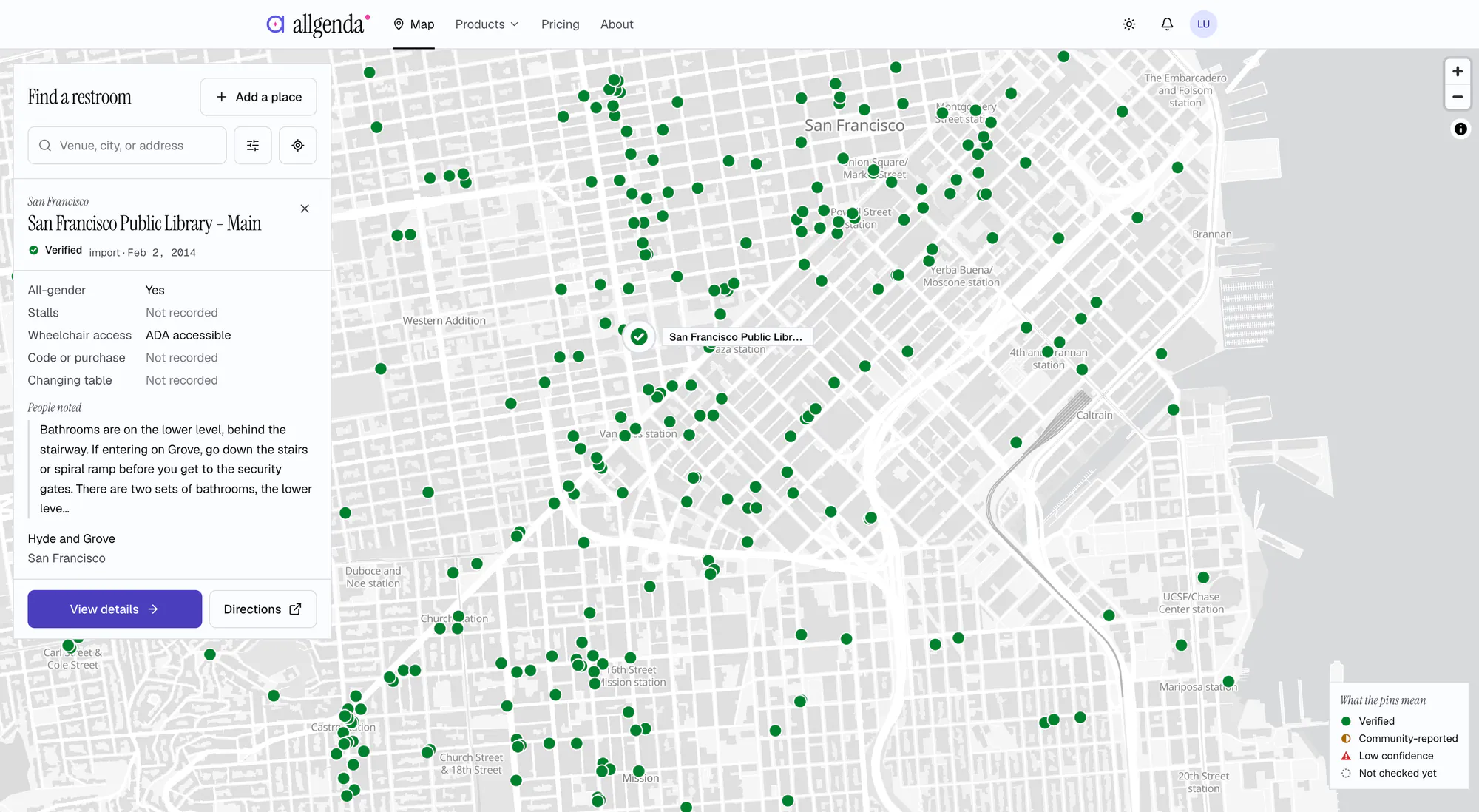Open the LU user avatar menu

[x=1203, y=24]
